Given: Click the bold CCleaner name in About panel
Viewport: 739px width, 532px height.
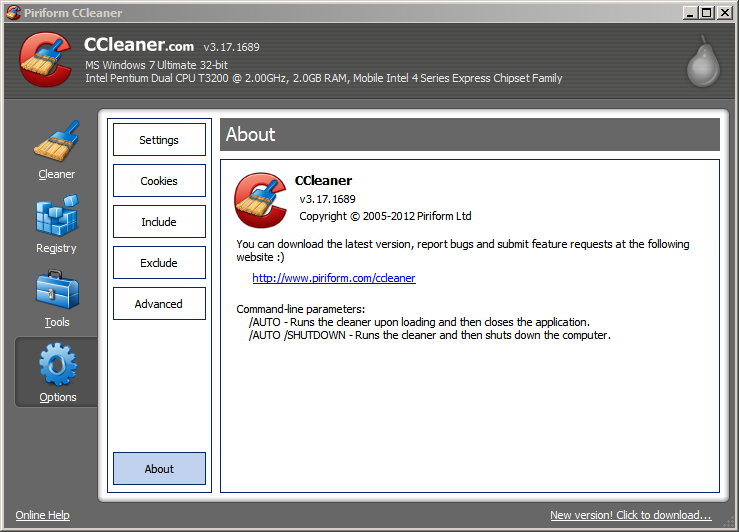Looking at the screenshot, I should pos(323,180).
